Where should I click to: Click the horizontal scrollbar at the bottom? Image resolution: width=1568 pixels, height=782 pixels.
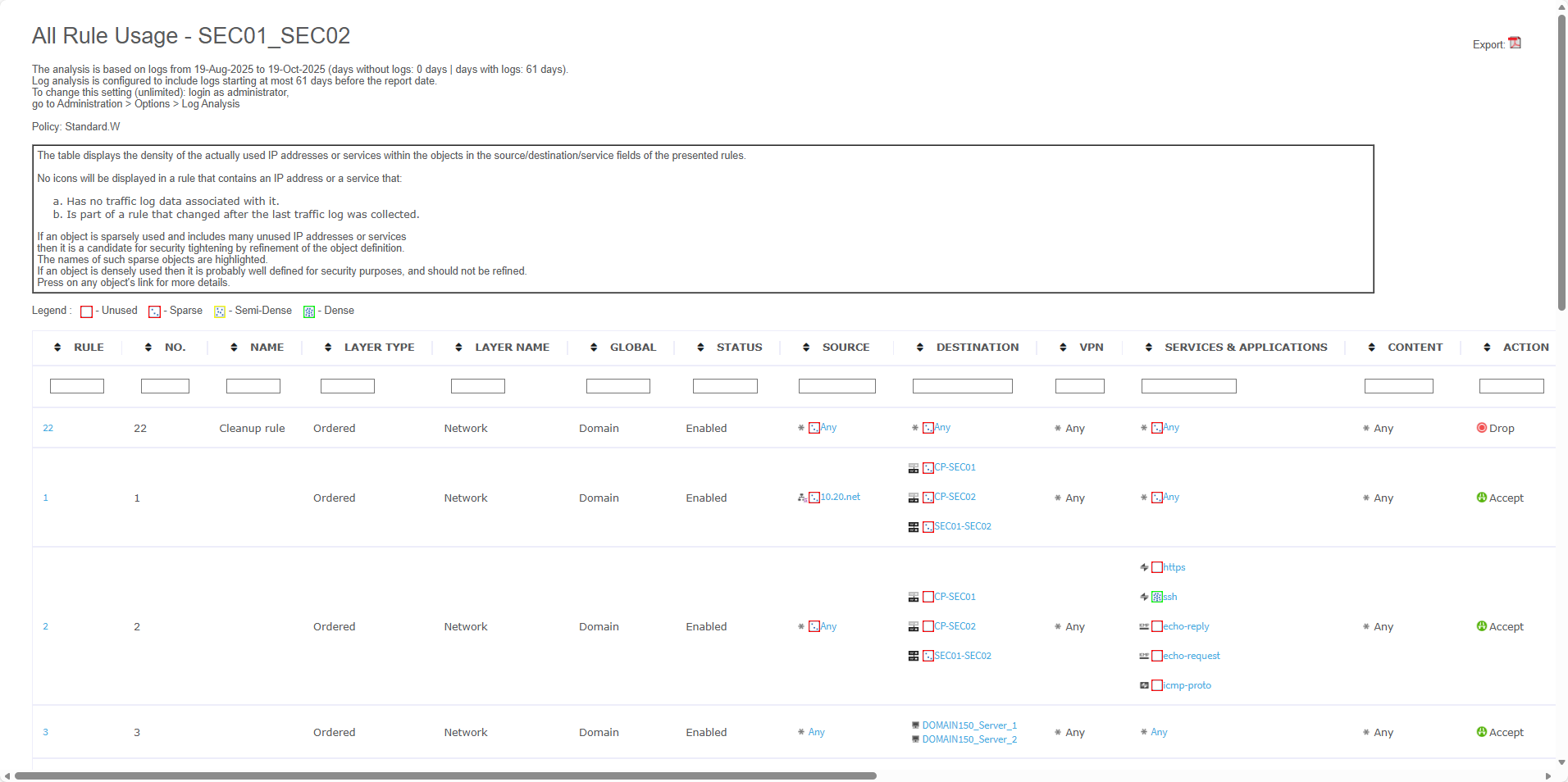click(x=445, y=775)
